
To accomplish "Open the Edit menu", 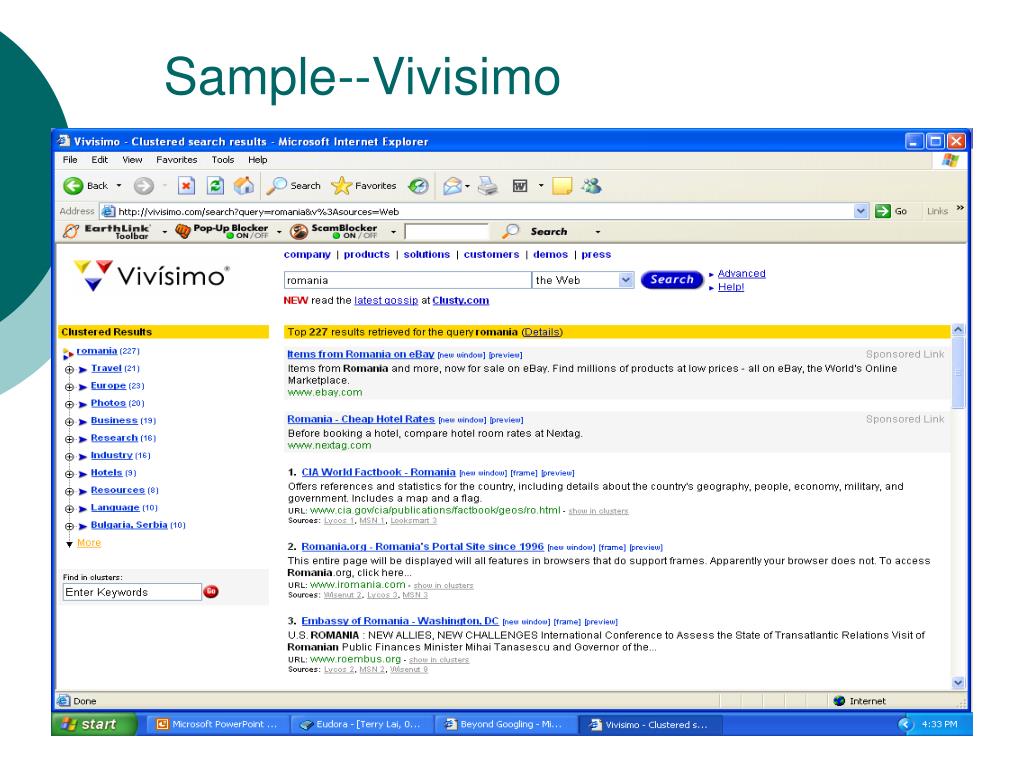I will [99, 159].
